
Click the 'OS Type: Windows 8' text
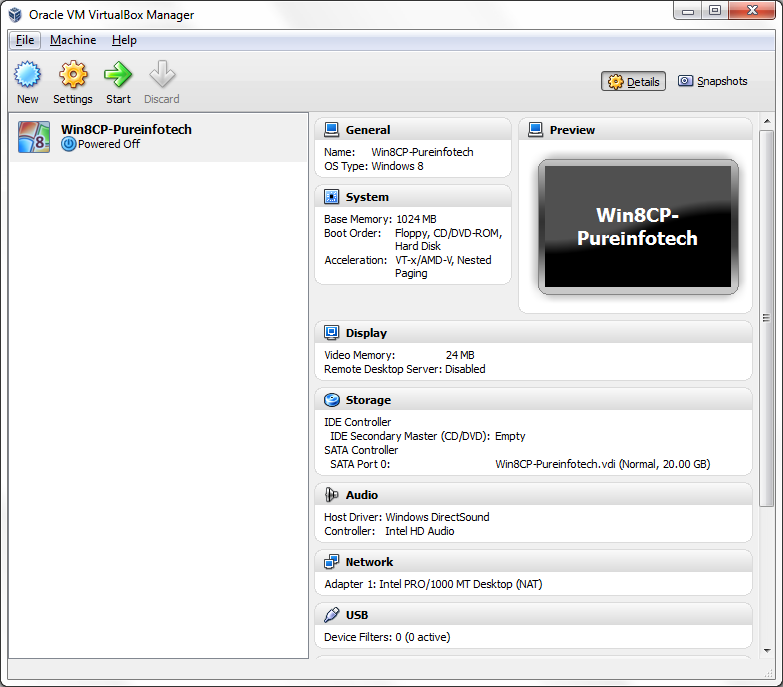pos(374,166)
